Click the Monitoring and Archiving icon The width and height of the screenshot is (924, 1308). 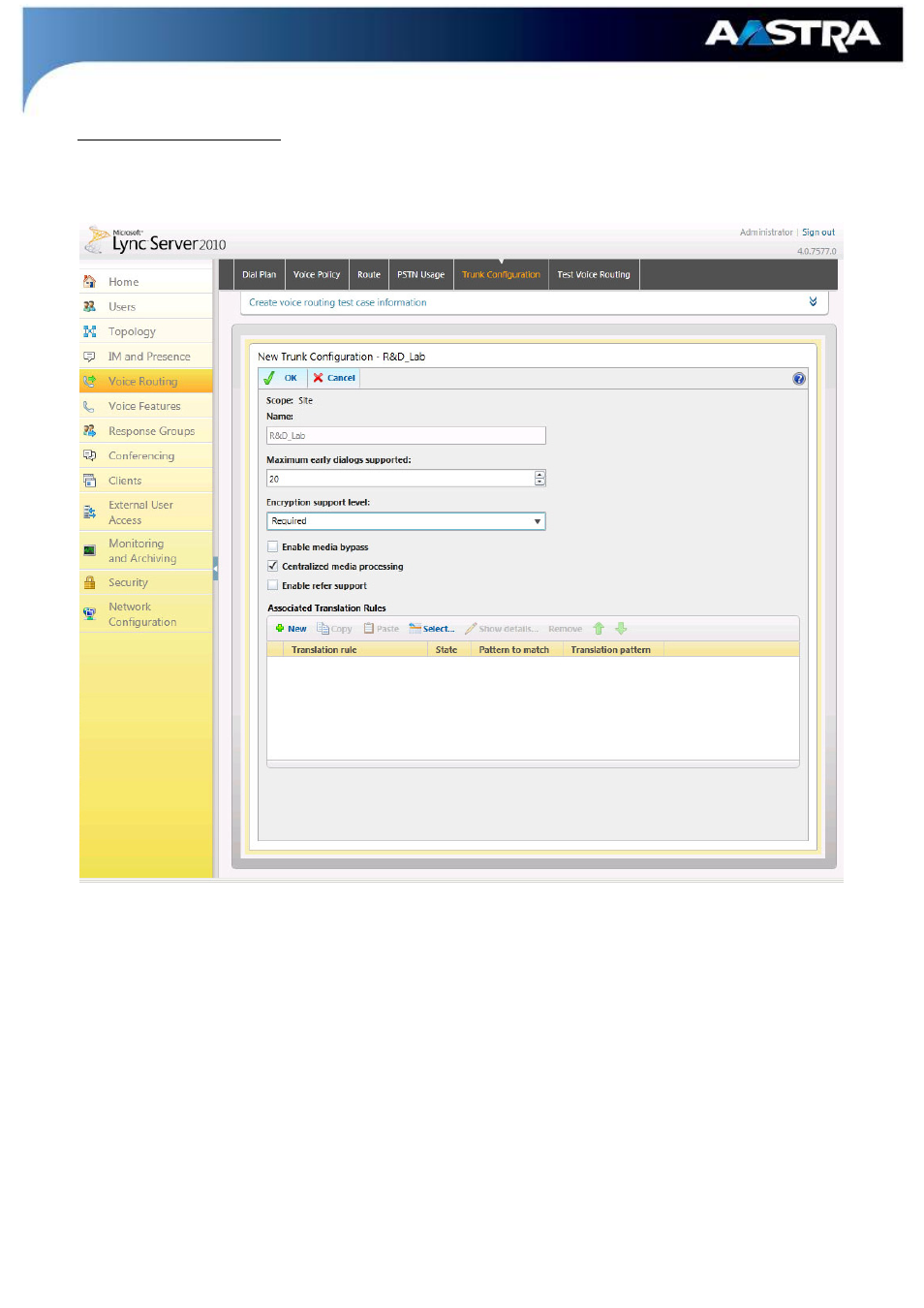pos(89,550)
